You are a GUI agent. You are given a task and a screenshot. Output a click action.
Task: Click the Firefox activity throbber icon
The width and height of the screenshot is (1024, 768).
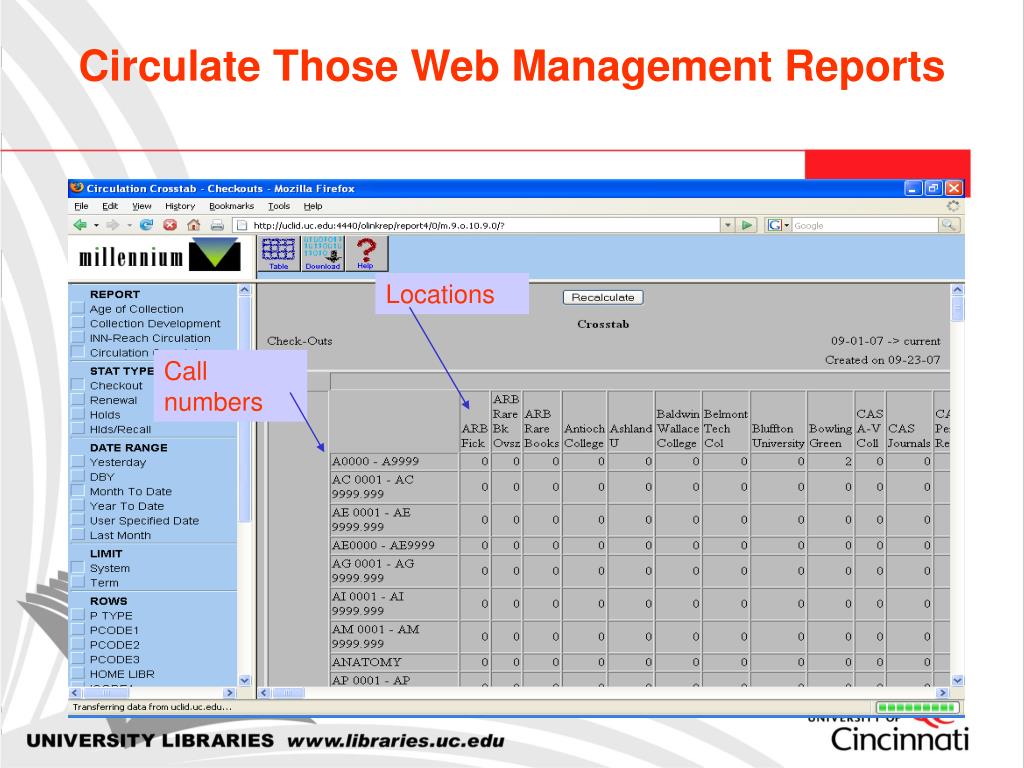[953, 206]
